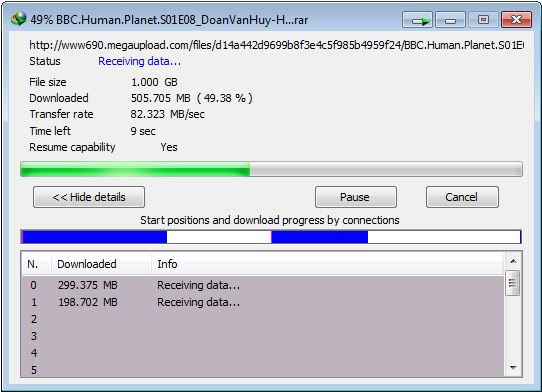Viewport: 542px width, 392px height.
Task: Click the green arrow tray button in title bar
Action: 417,20
